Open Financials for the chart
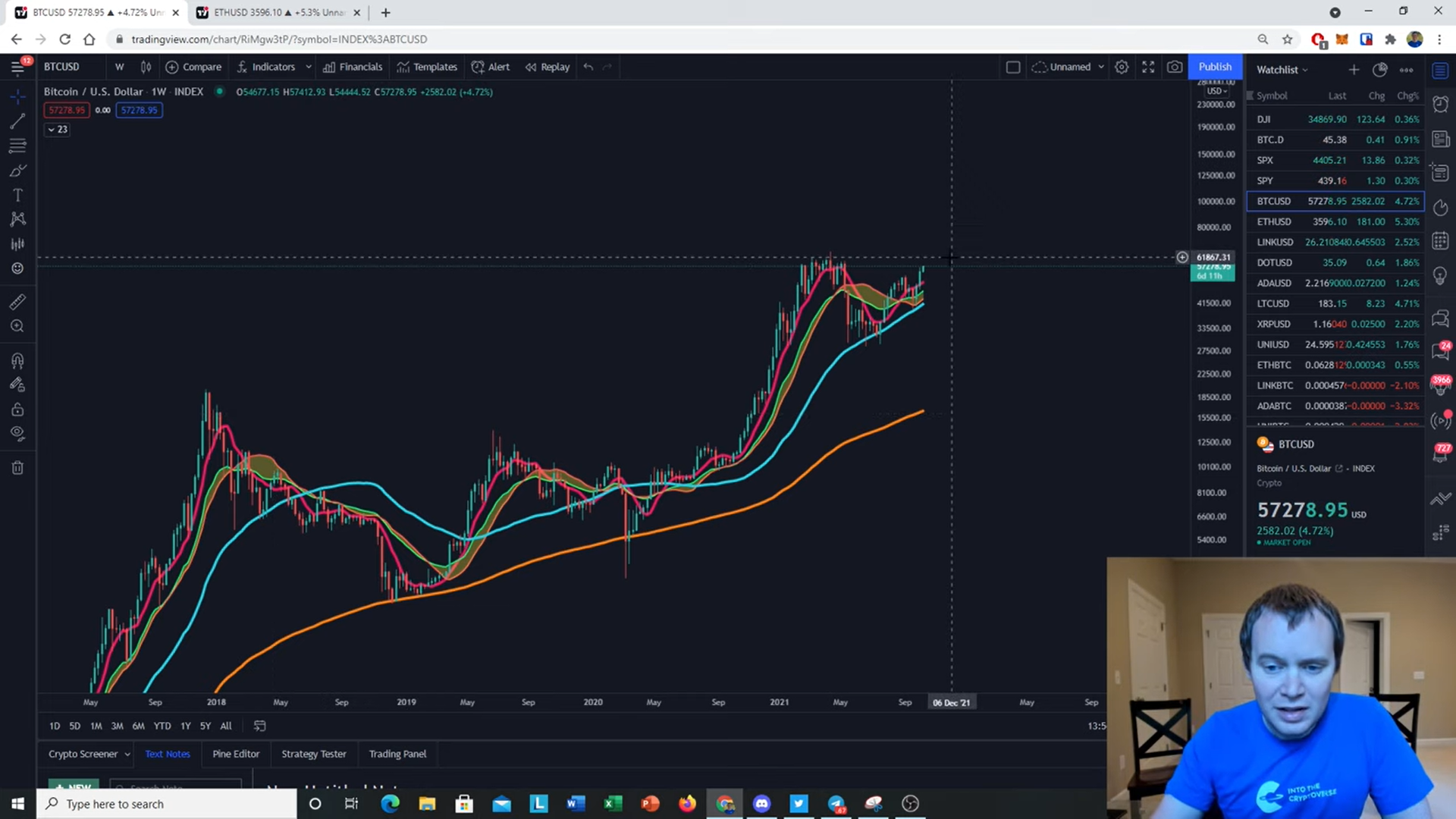1456x819 pixels. (353, 67)
